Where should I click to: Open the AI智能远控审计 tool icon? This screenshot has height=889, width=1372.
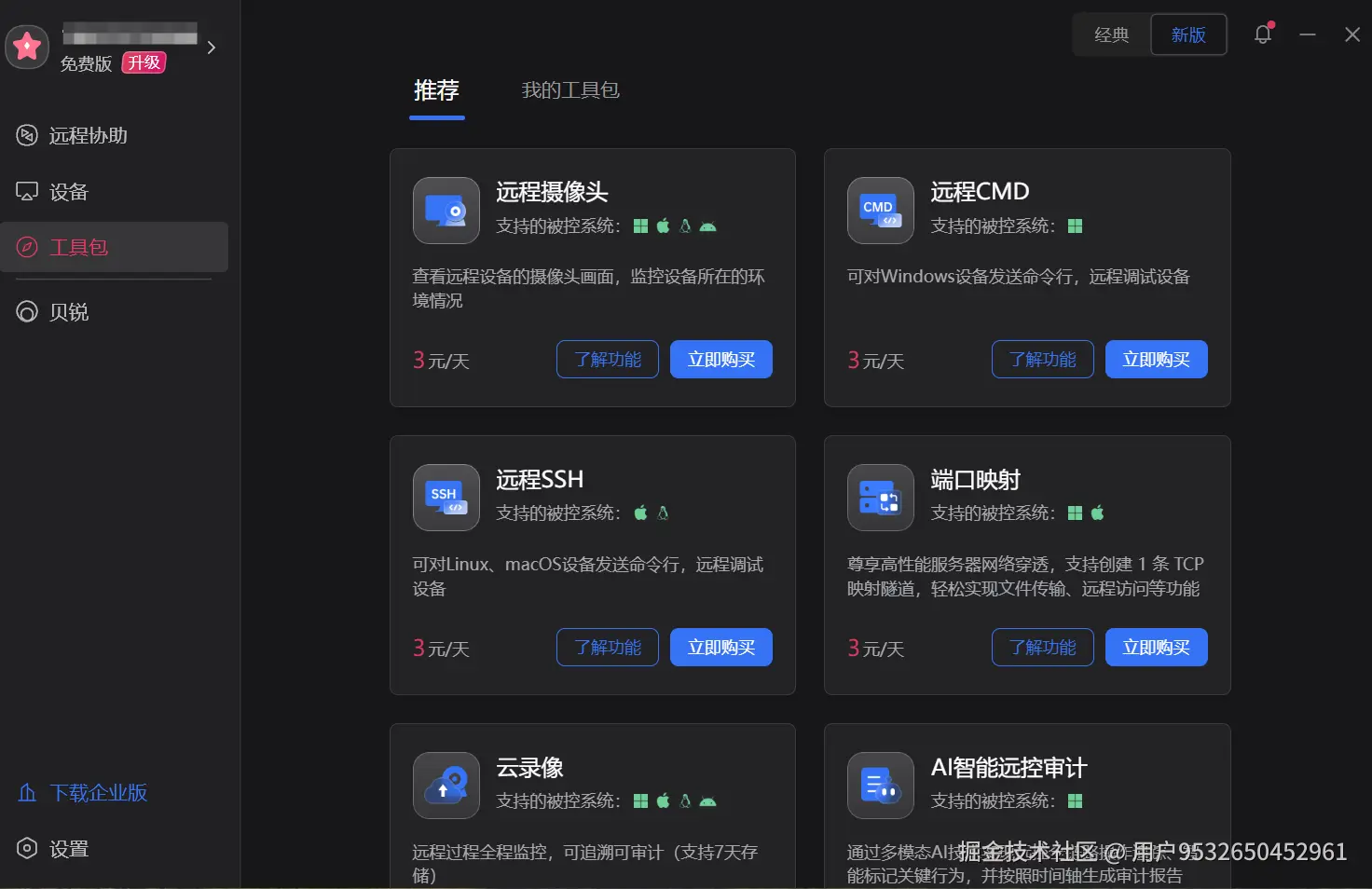click(x=881, y=786)
